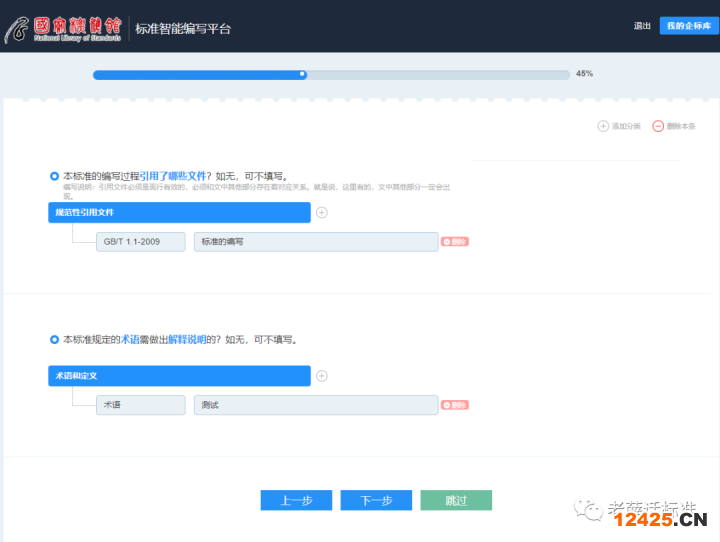The width and height of the screenshot is (720, 542).
Task: Click the 删除本条 red minus icon
Action: click(658, 126)
